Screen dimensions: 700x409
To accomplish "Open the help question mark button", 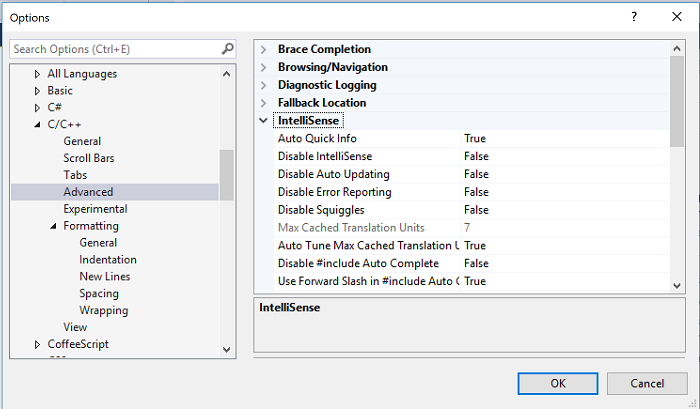I will click(x=634, y=17).
